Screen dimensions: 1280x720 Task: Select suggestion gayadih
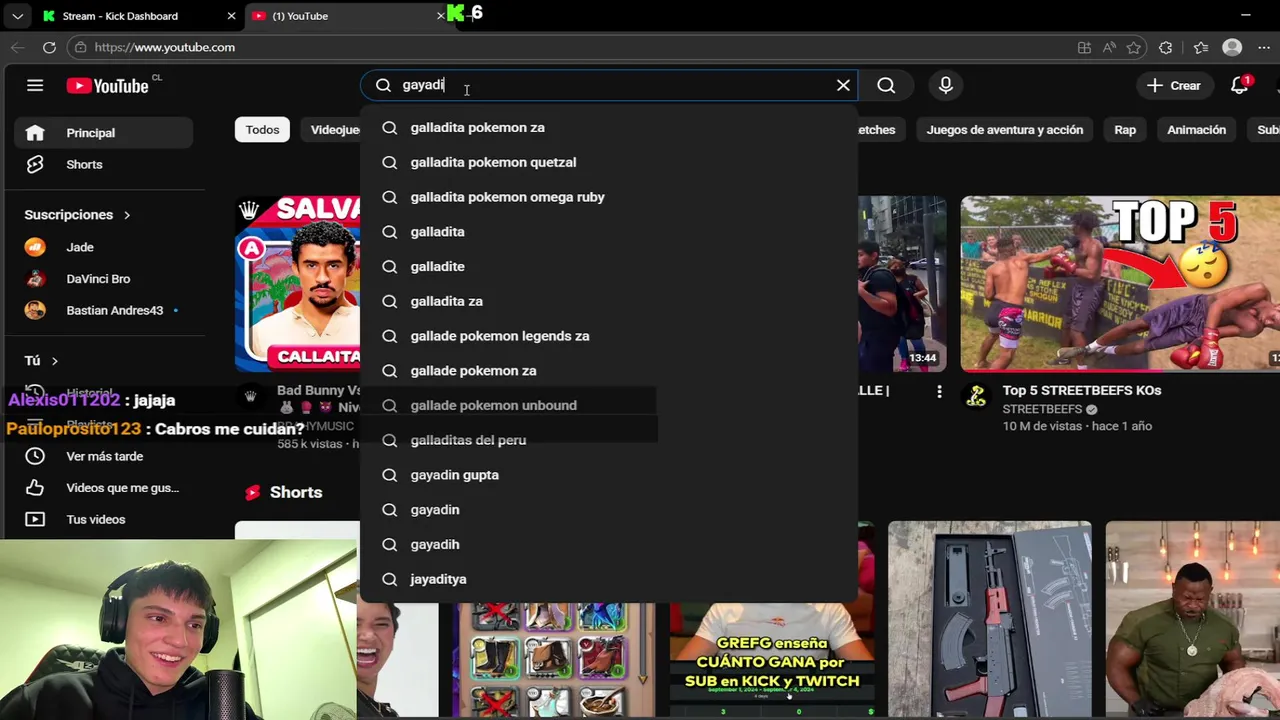tap(608, 544)
